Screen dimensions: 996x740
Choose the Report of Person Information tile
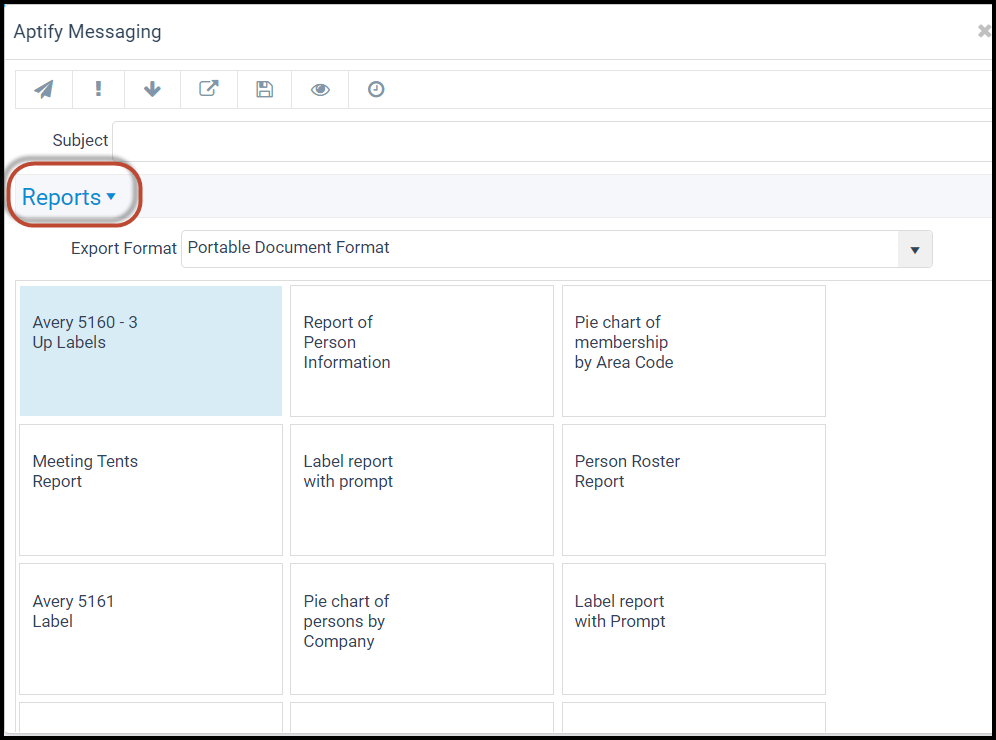click(422, 351)
